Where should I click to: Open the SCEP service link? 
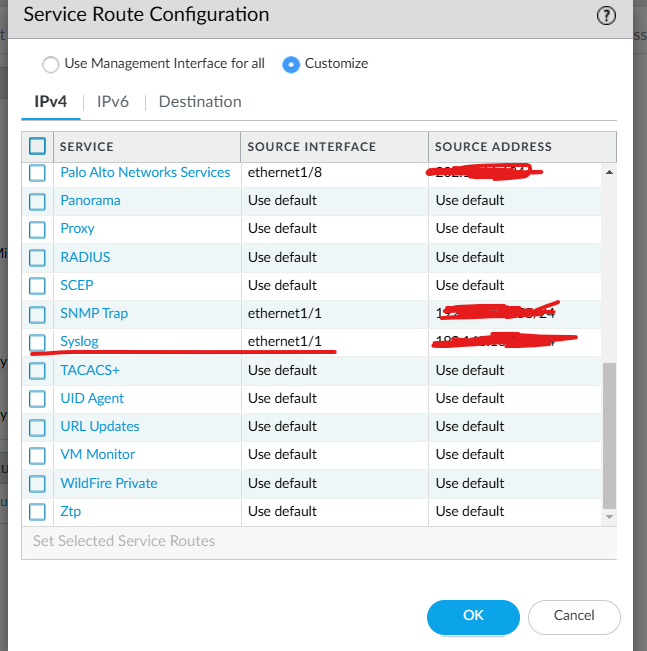77,285
